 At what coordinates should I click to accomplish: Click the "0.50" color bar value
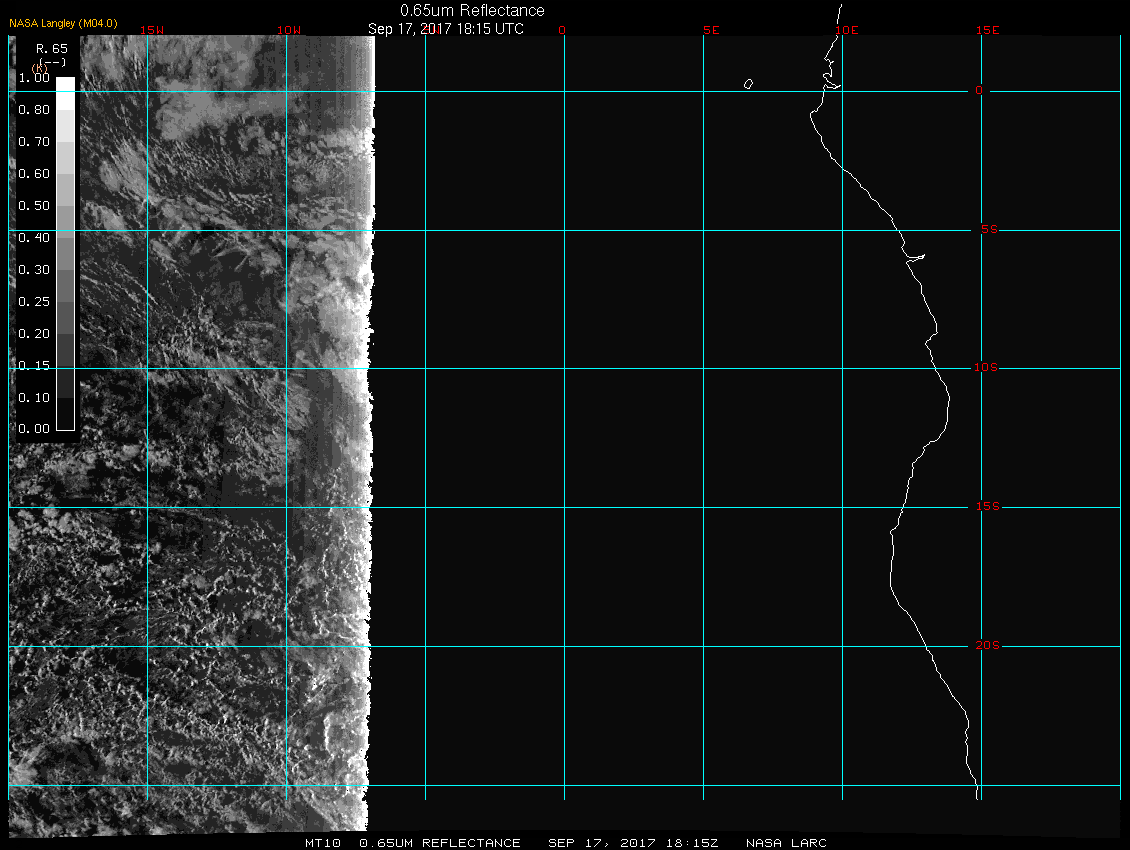pyautogui.click(x=34, y=205)
